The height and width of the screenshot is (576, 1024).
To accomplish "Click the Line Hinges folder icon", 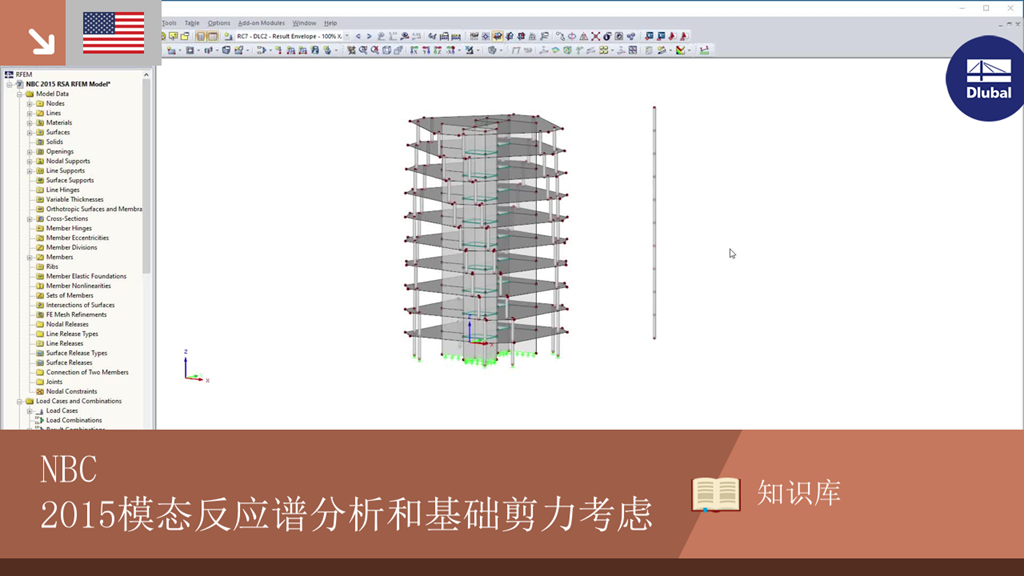I will pos(40,190).
